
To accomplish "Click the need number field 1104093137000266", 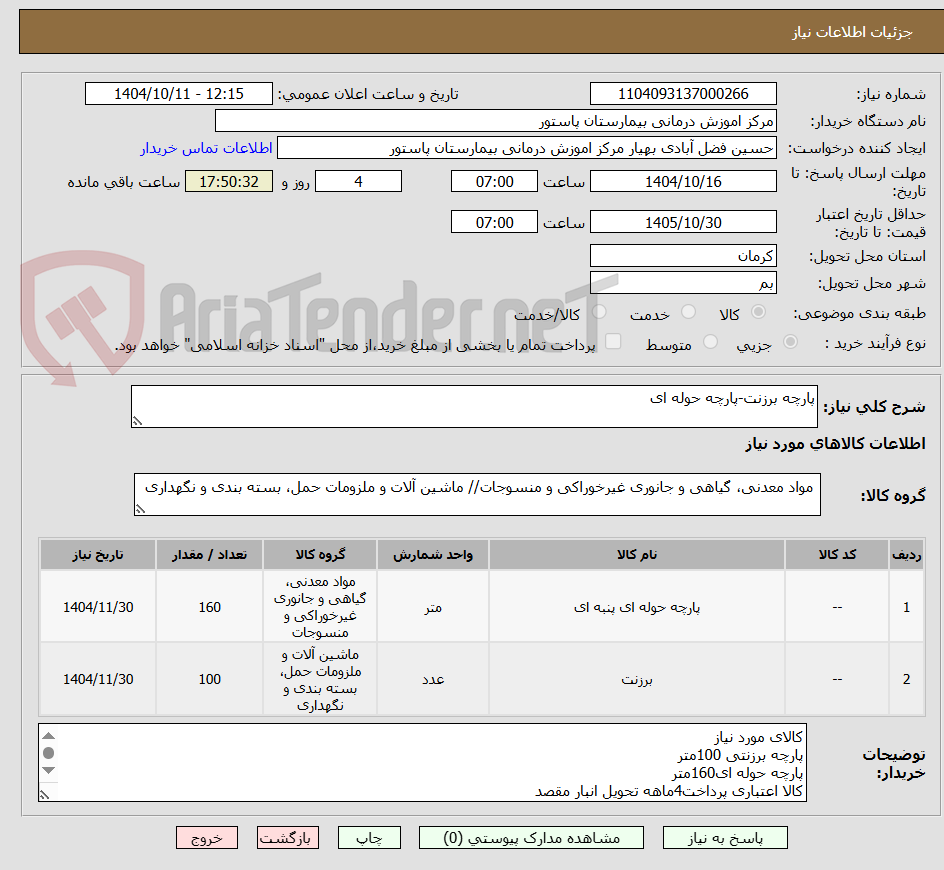I will (683, 94).
